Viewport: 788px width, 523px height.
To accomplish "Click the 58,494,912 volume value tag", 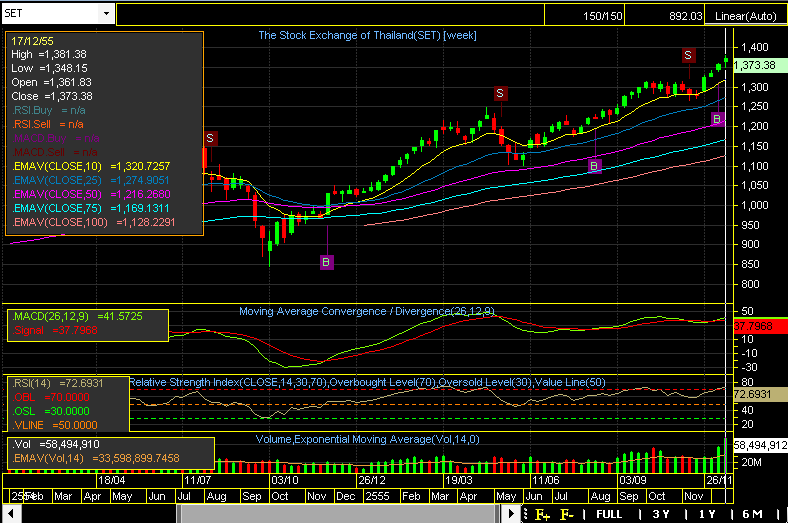I will [x=760, y=445].
